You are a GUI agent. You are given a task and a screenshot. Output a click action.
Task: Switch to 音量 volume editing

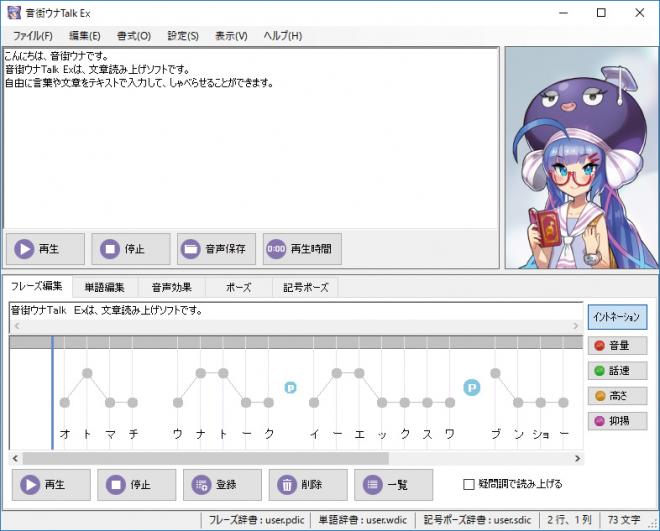[x=617, y=346]
